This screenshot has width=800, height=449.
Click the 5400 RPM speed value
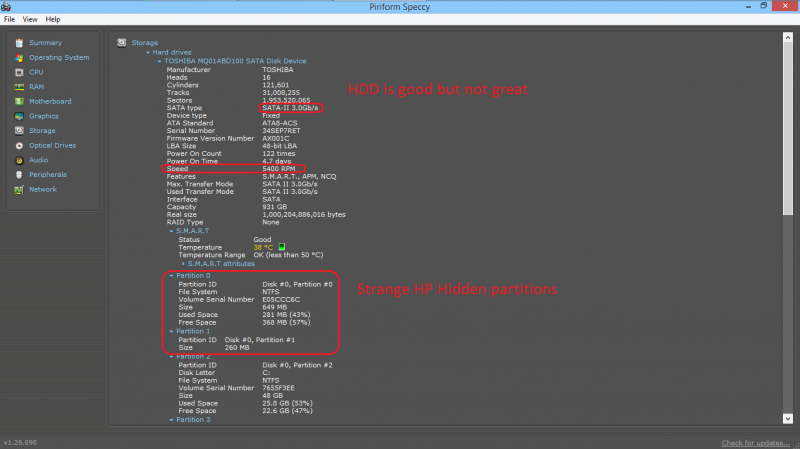pos(279,168)
